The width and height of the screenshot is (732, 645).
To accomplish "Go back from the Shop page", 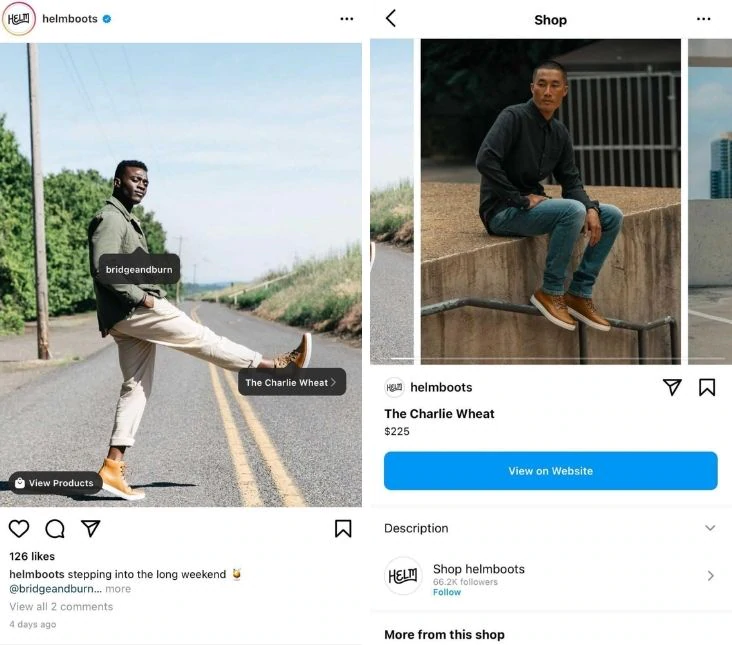I will coord(391,18).
